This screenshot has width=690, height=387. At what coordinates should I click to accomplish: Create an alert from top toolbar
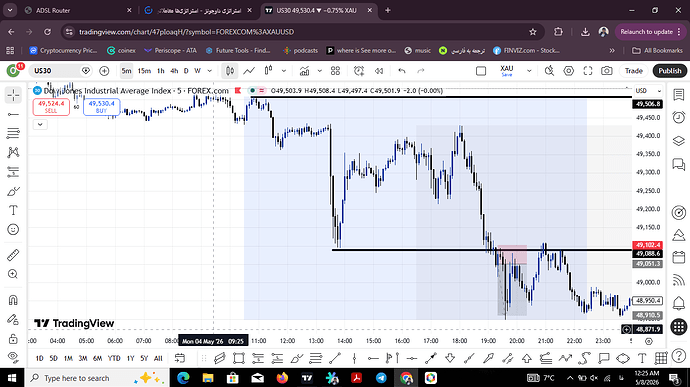359,71
